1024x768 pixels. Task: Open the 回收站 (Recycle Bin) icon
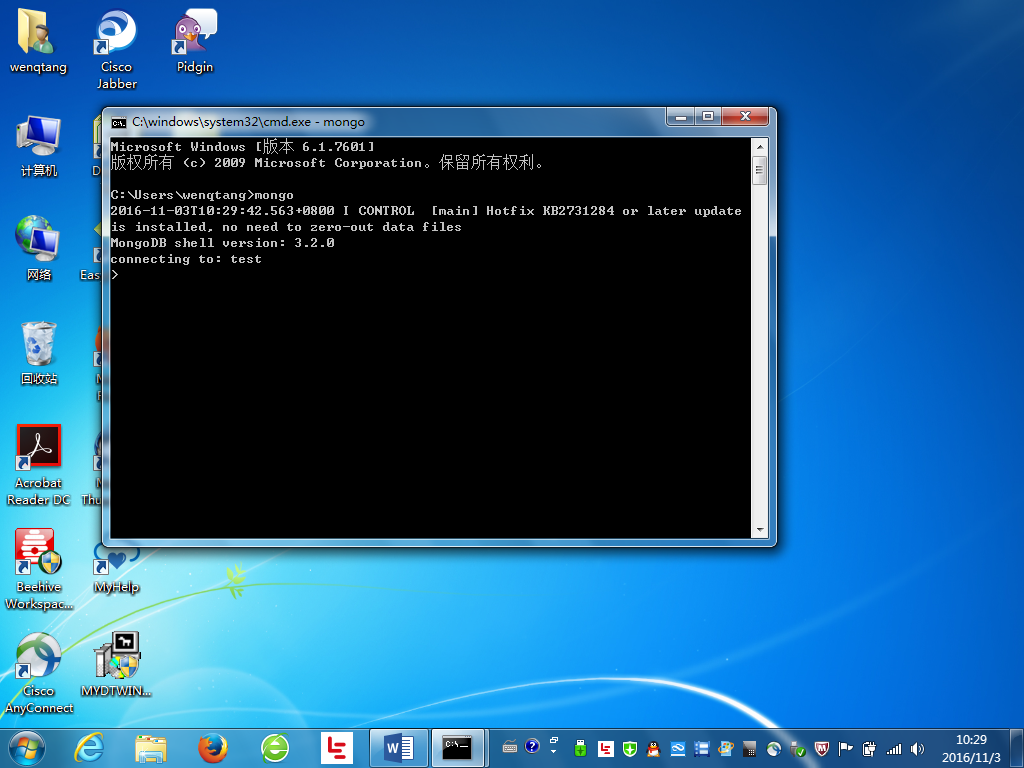(39, 353)
